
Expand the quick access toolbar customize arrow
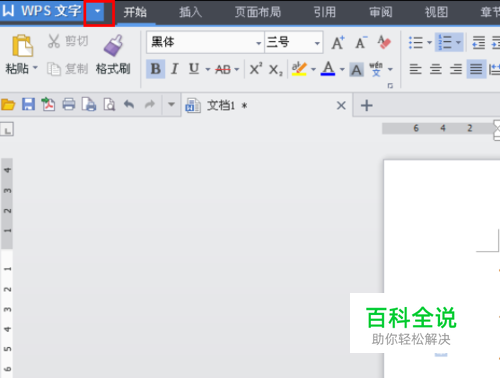pyautogui.click(x=171, y=104)
